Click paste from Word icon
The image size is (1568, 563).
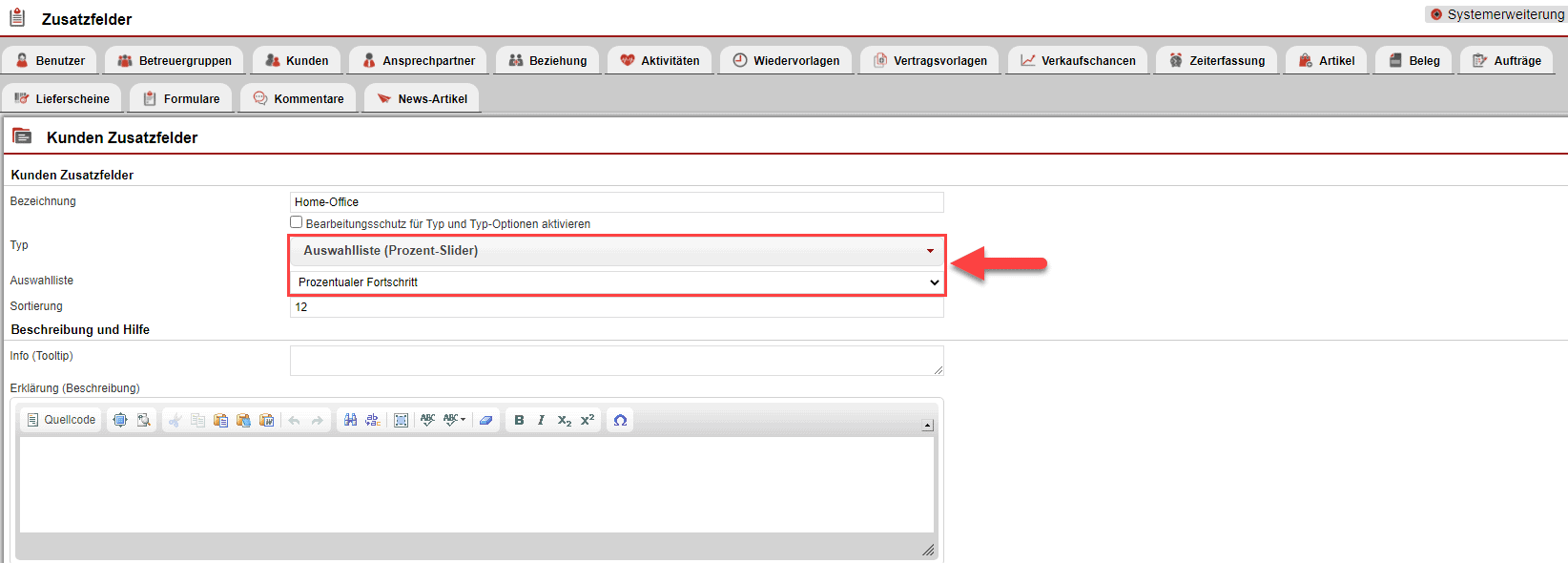[x=267, y=420]
